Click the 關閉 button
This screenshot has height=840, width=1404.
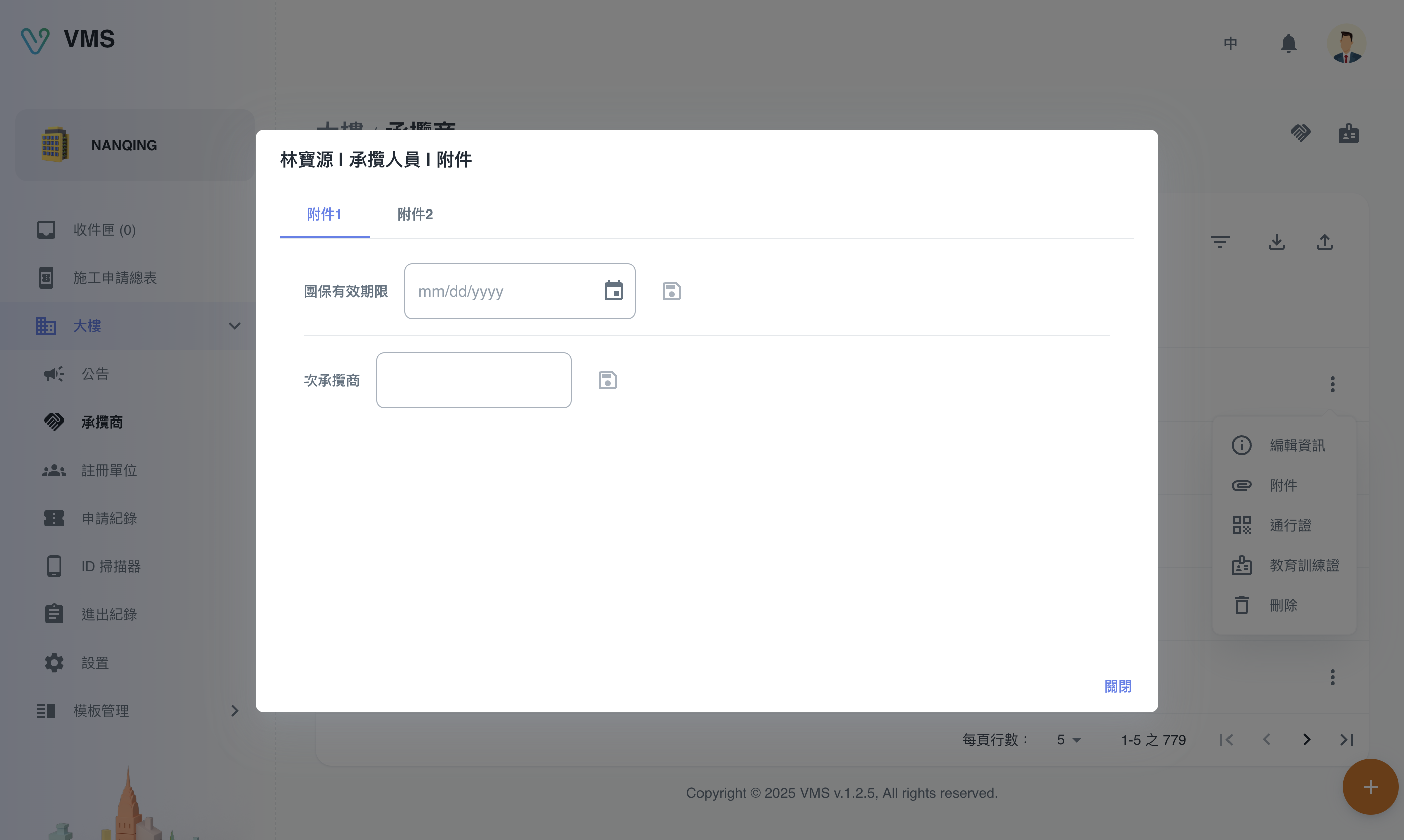(1118, 686)
